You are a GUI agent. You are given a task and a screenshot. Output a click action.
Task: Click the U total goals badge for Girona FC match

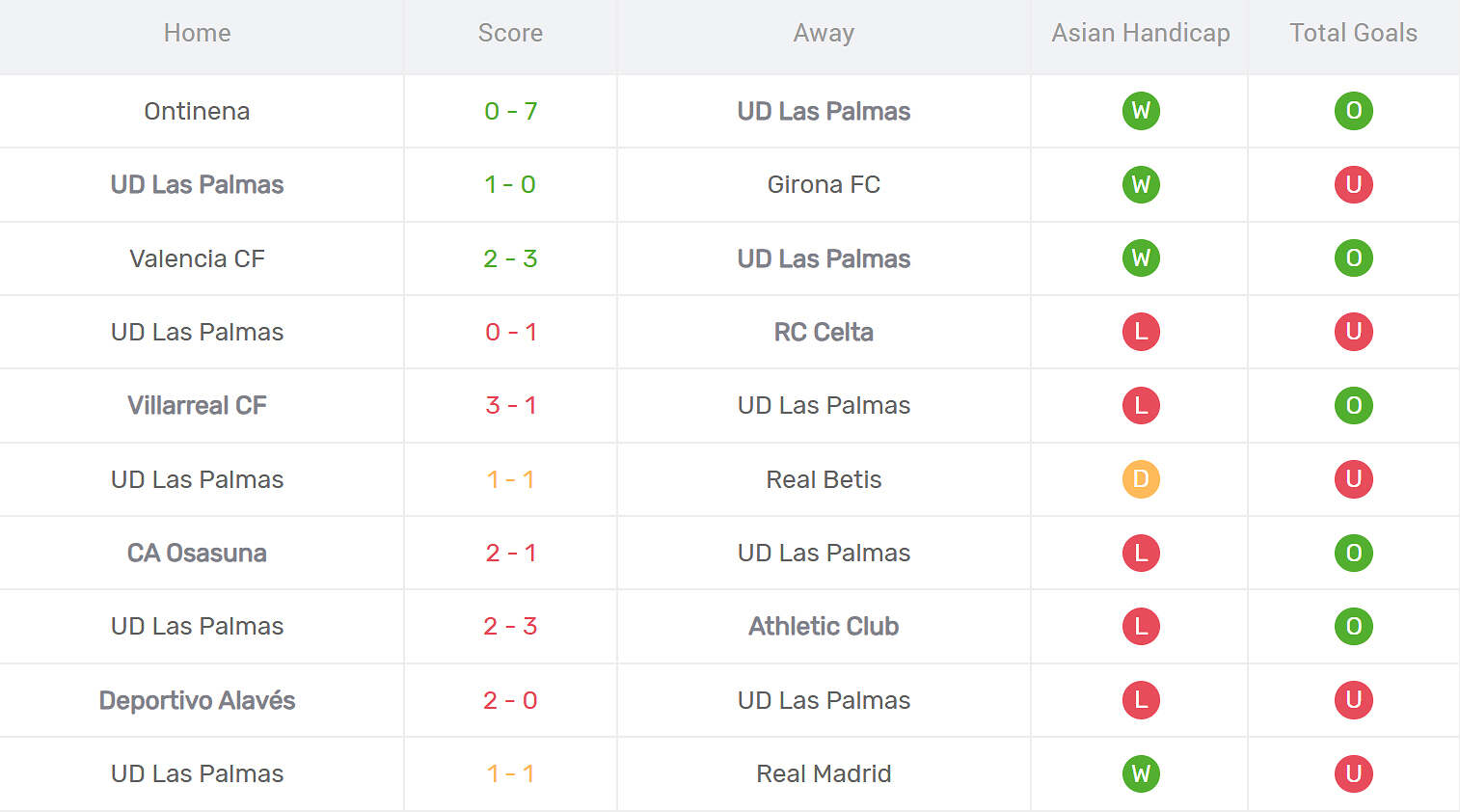click(x=1353, y=184)
